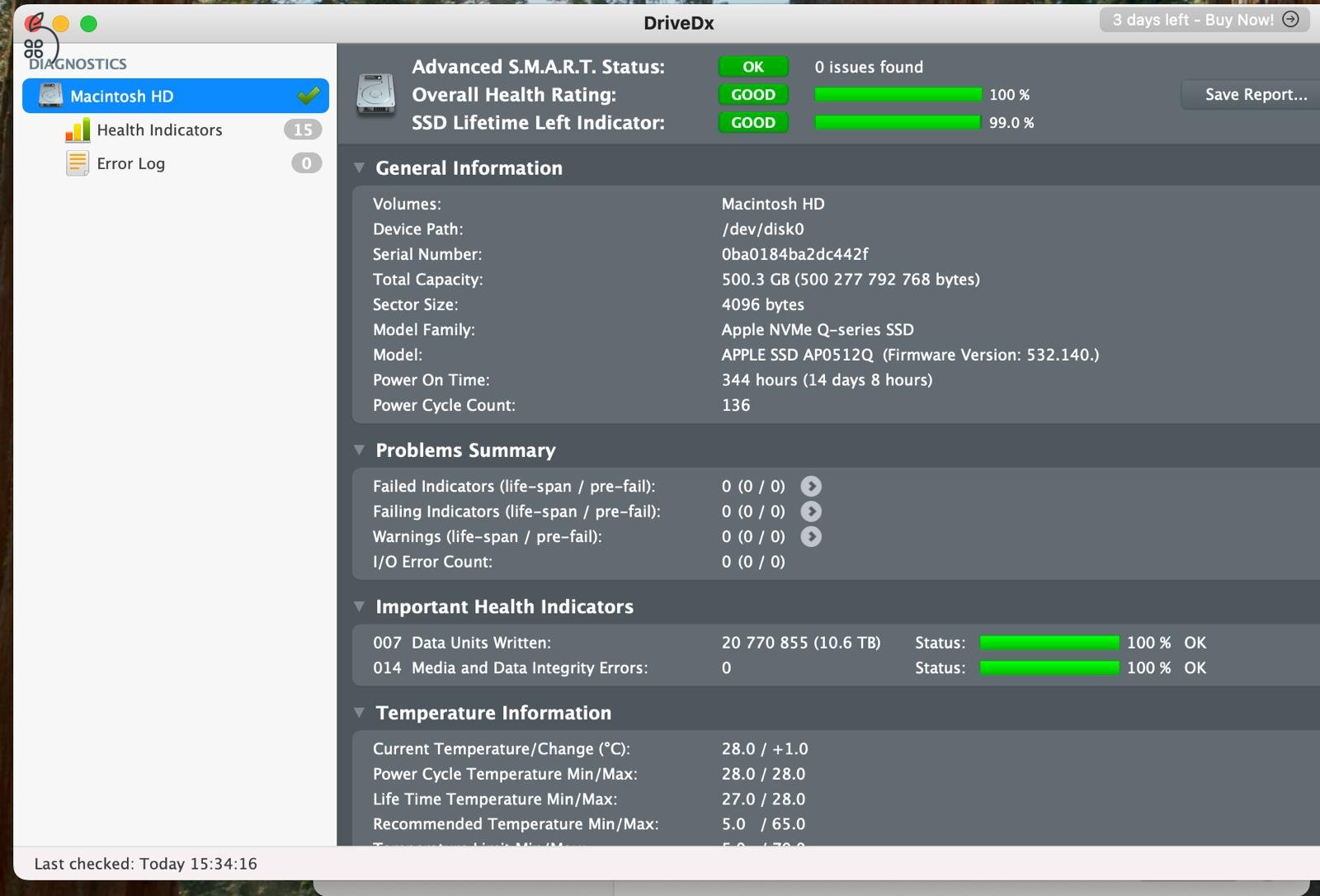Collapse the General Information section
The height and width of the screenshot is (896, 1320).
360,167
